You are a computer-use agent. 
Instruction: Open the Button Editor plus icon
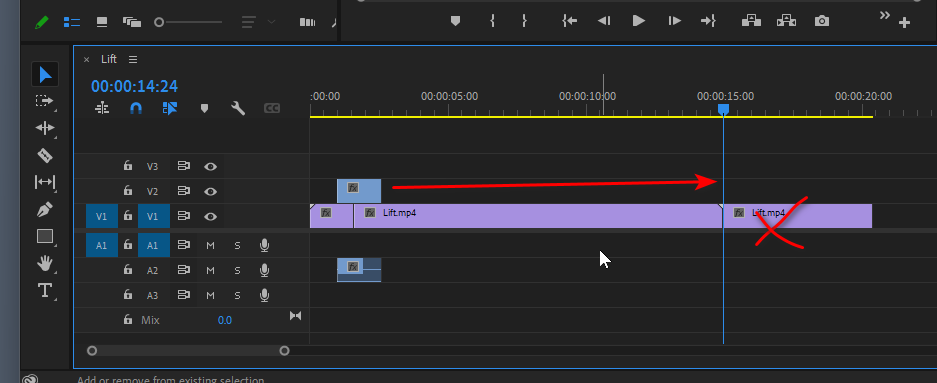coord(904,23)
